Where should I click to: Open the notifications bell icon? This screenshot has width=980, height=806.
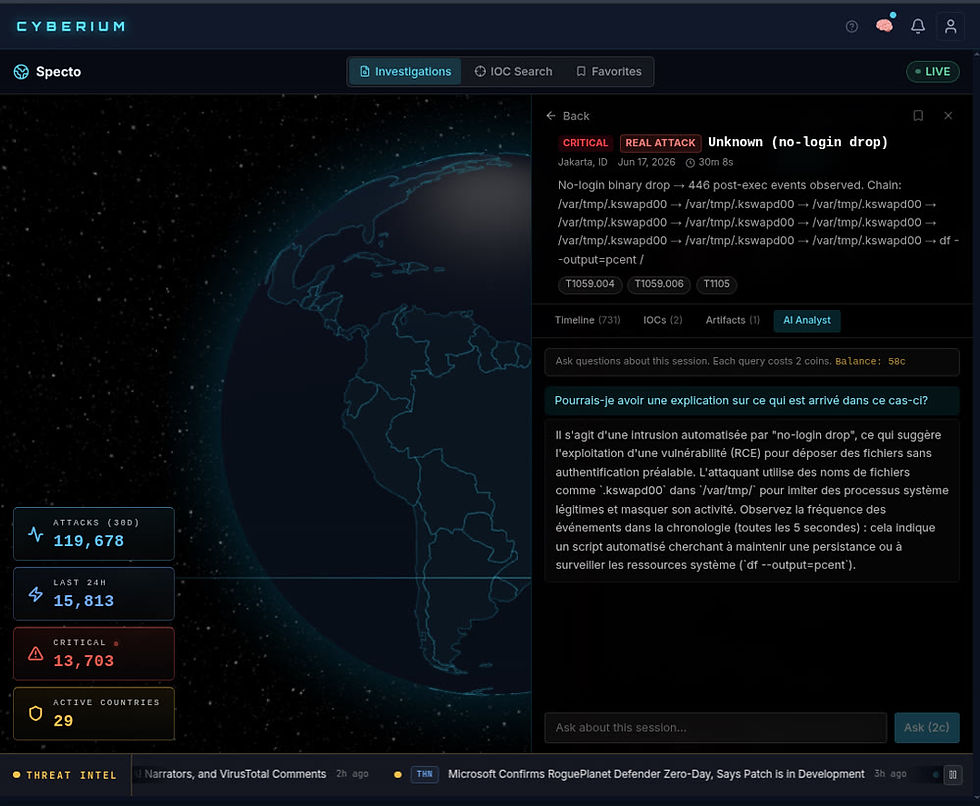pos(918,26)
